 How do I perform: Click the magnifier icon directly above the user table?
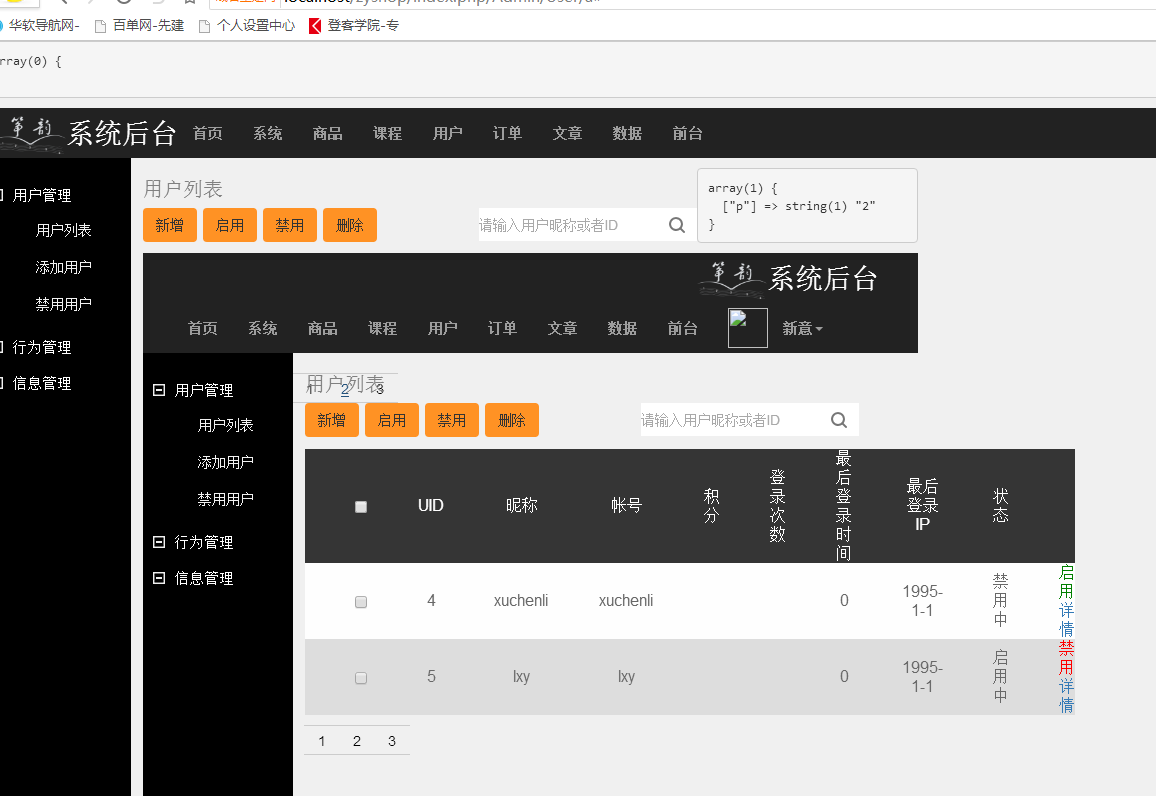coord(839,420)
